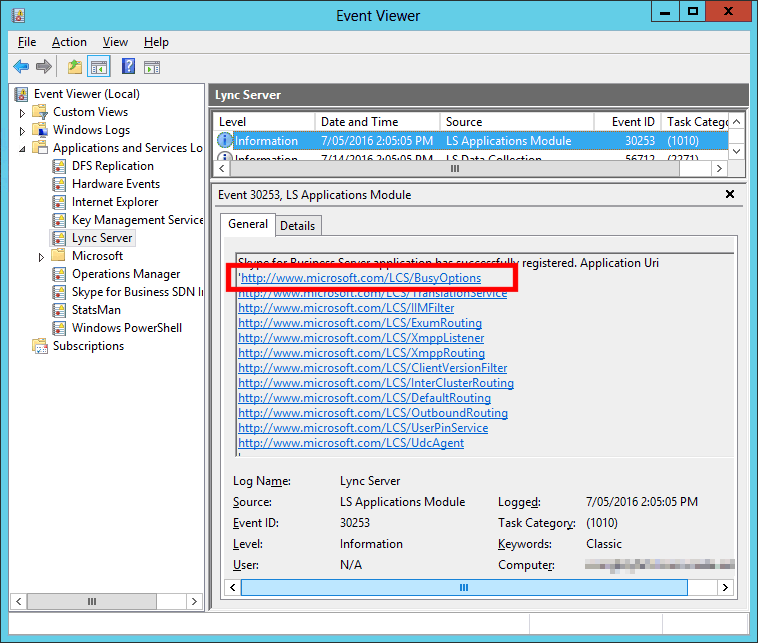Sort events by Date and Time column
Image resolution: width=758 pixels, height=643 pixels.
pos(378,122)
